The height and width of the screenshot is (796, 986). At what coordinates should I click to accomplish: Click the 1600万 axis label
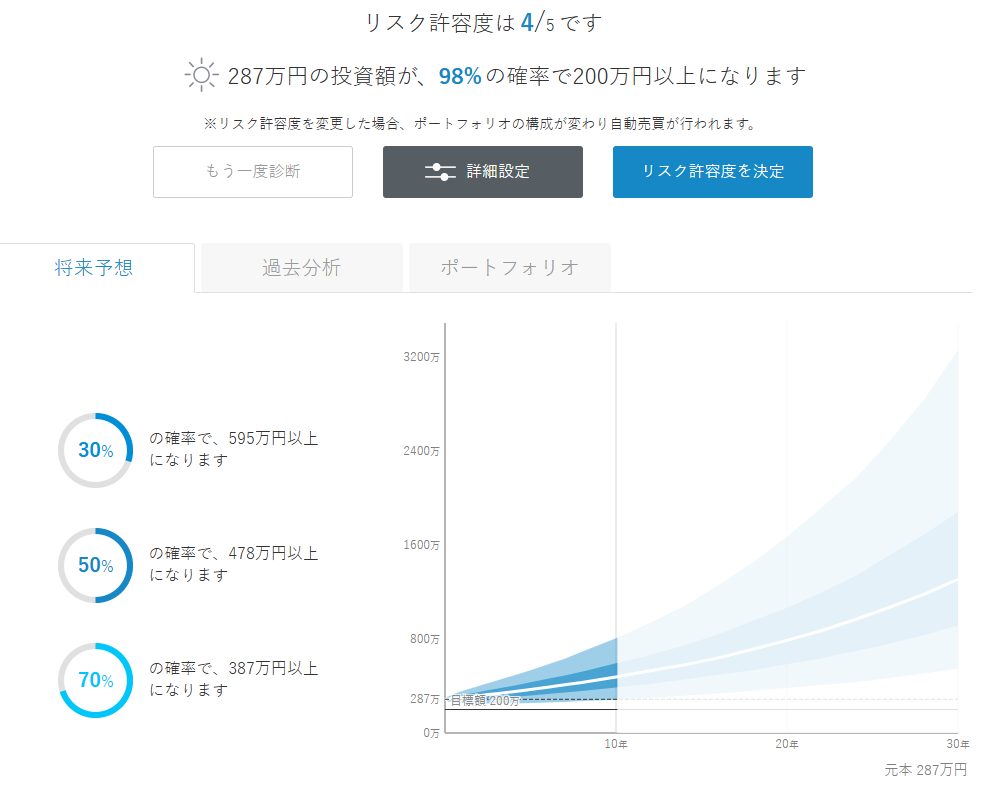click(421, 545)
